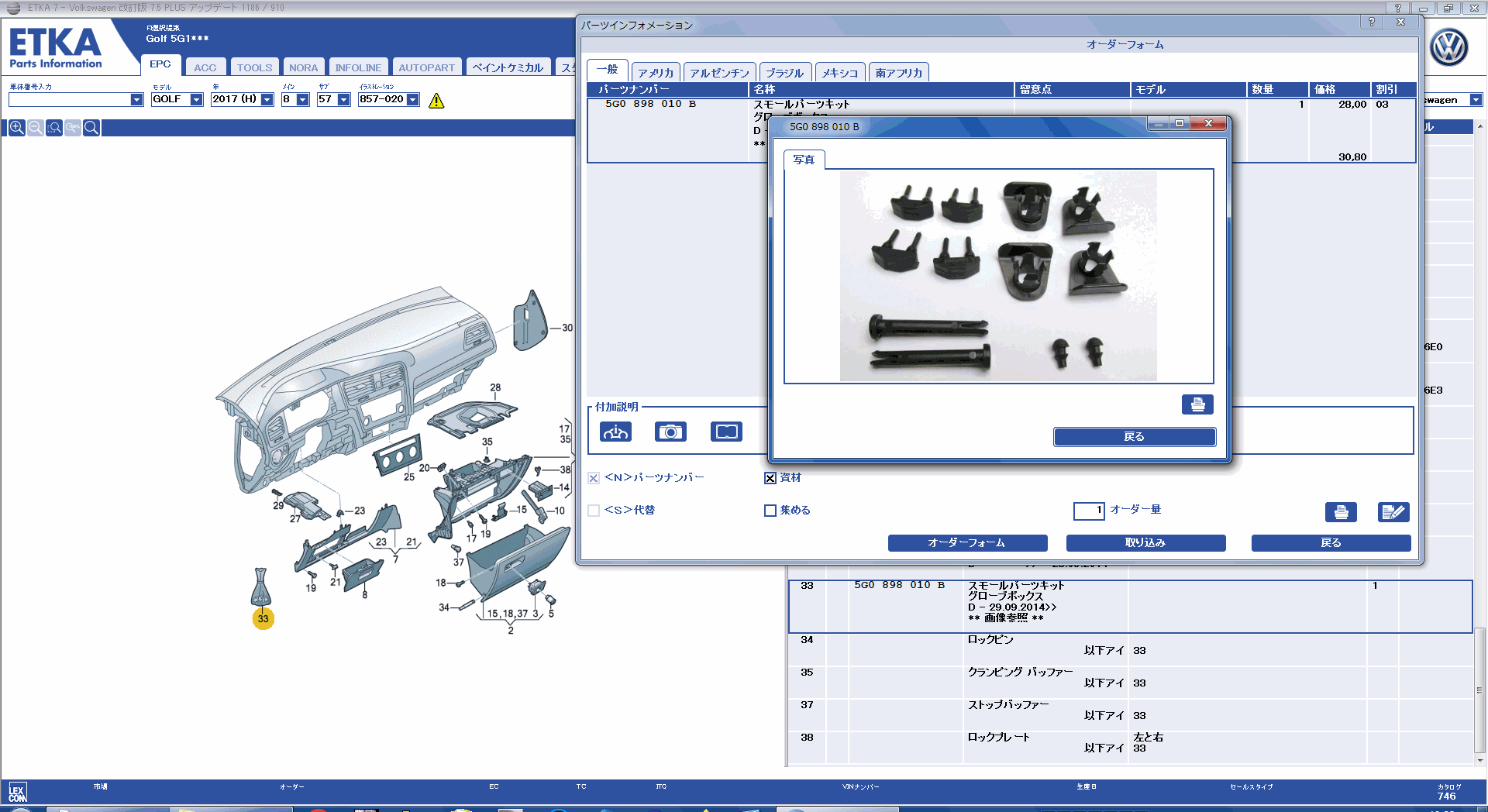
Task: Open the 車体番号入力 dropdown
Action: [136, 100]
